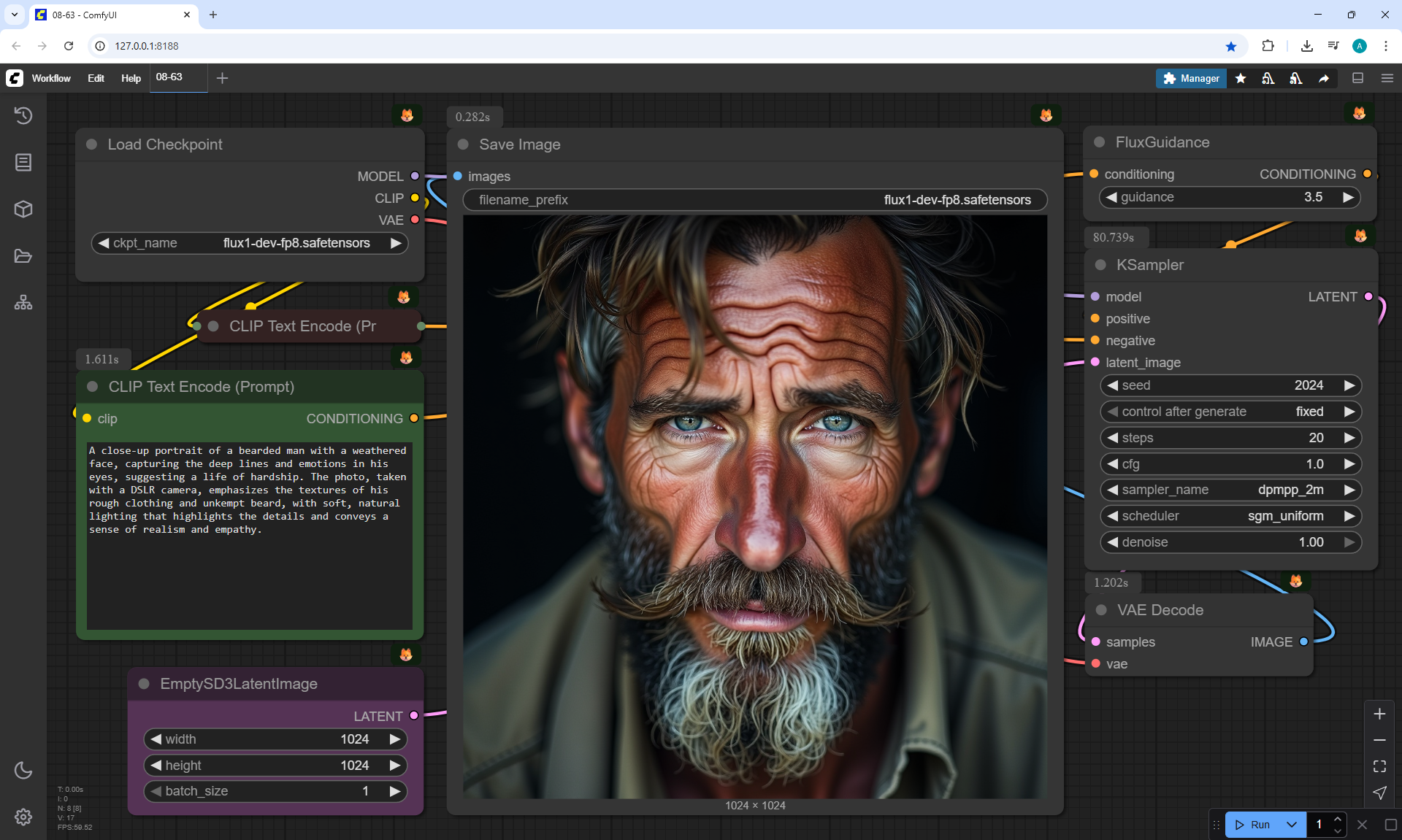
Task: Toggle the bottom panel icon
Action: [1357, 78]
